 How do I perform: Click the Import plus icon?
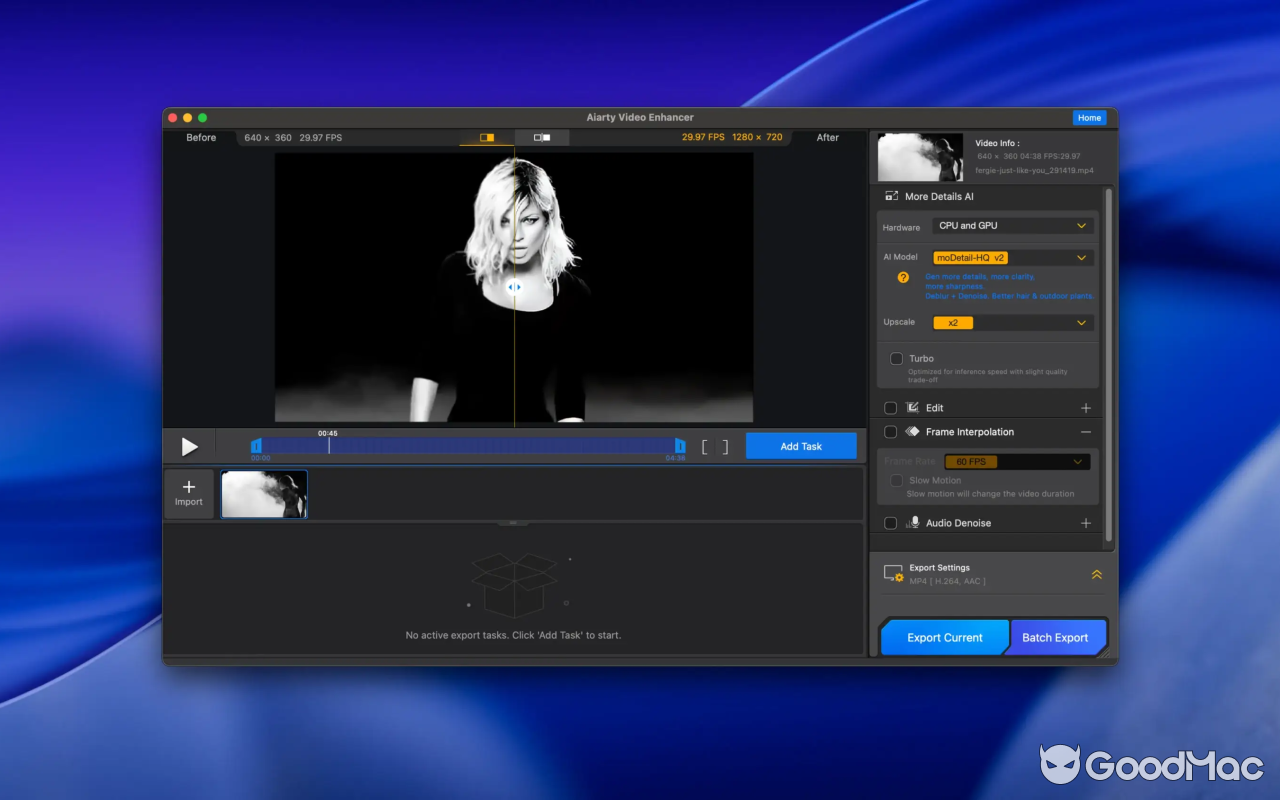(189, 485)
